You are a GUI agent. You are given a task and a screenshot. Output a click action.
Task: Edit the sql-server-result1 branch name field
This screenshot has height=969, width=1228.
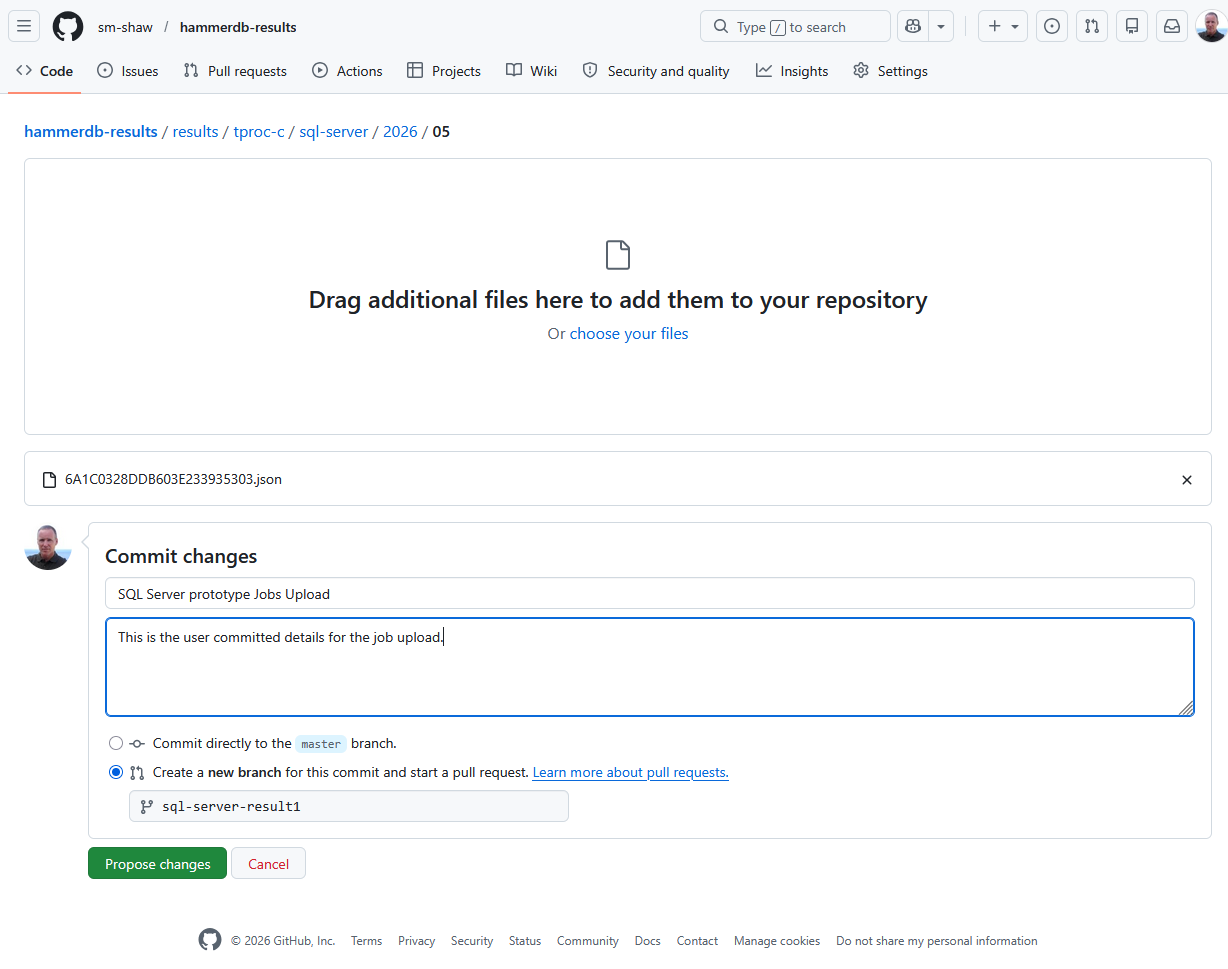click(x=349, y=806)
